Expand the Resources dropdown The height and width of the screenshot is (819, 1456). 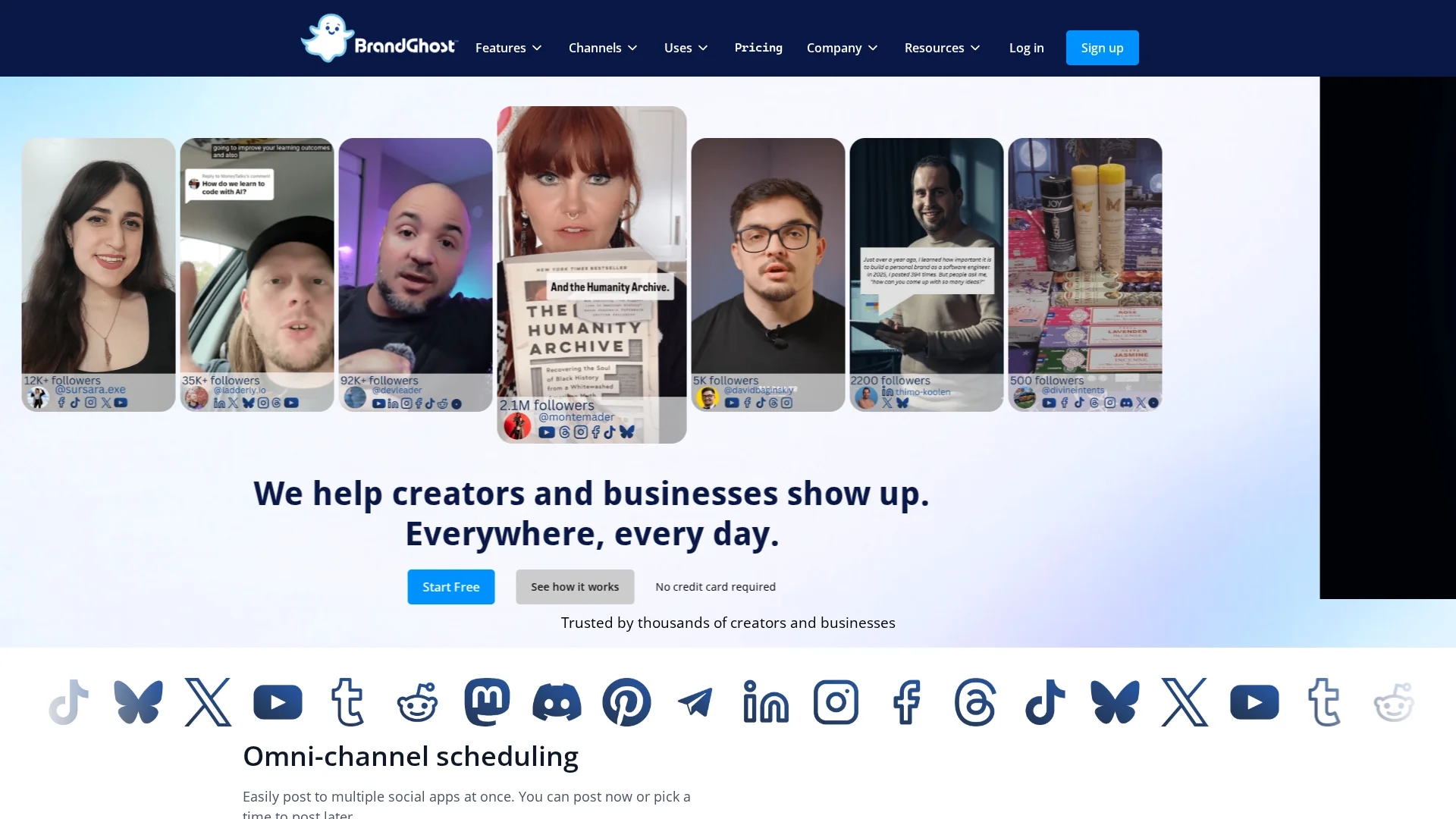(943, 48)
